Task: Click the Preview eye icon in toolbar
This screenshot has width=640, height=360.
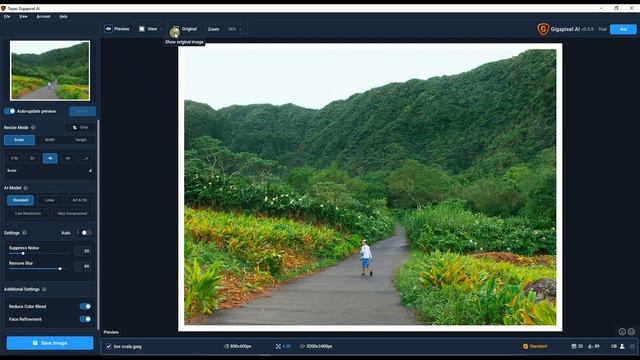Action: click(109, 29)
